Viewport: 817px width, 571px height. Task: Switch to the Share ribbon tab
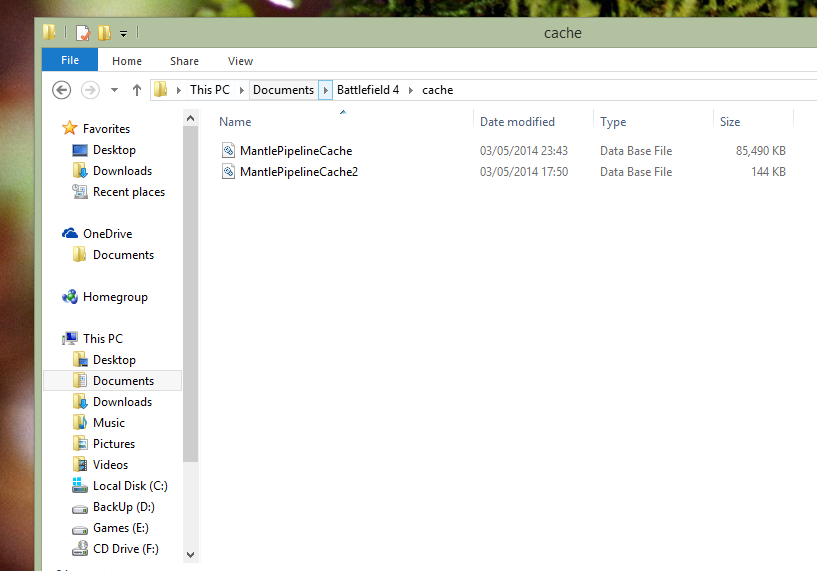pos(184,61)
